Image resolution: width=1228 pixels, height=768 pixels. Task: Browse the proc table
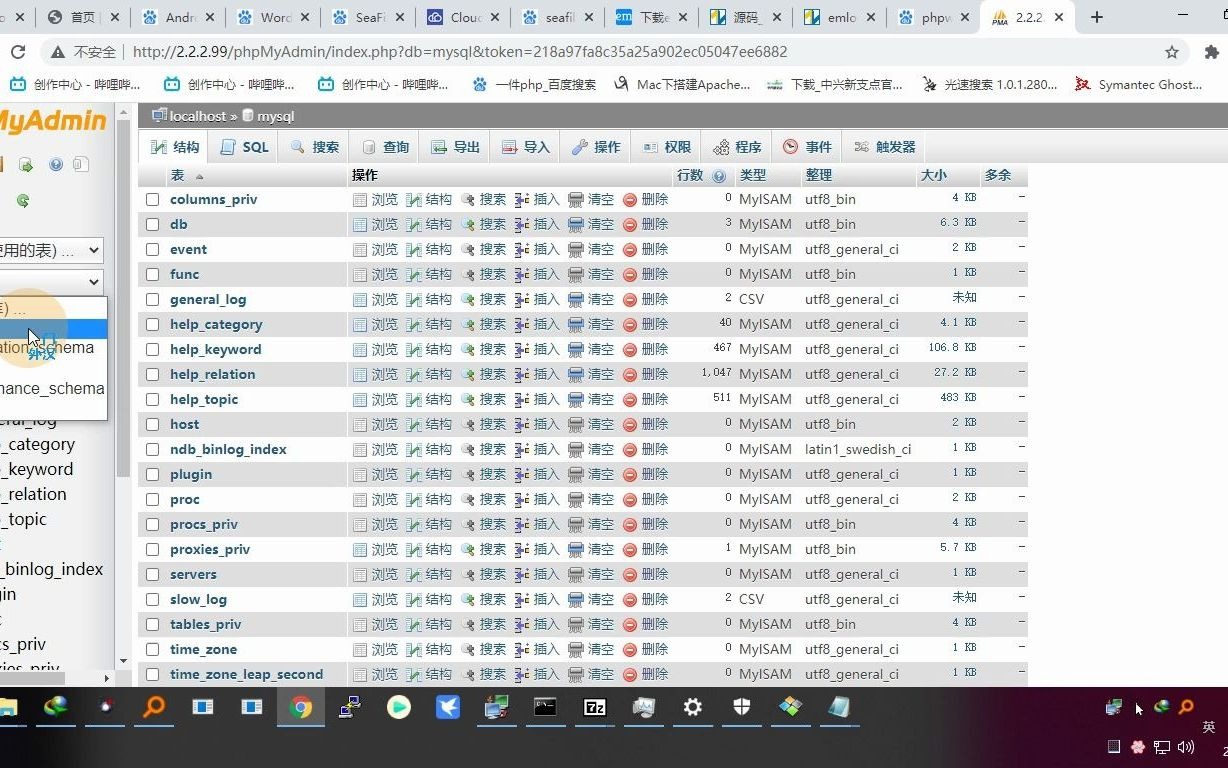(x=375, y=499)
